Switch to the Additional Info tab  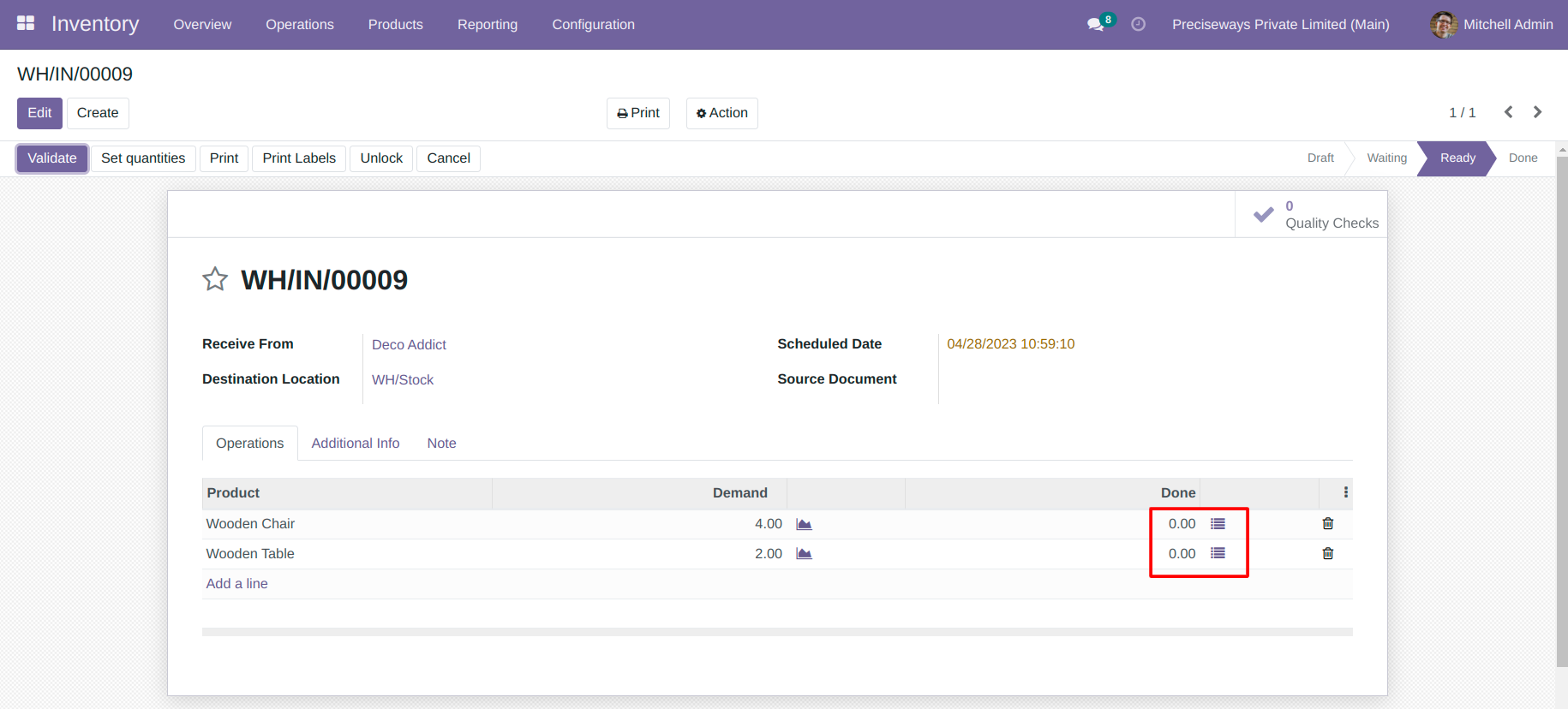coord(356,444)
